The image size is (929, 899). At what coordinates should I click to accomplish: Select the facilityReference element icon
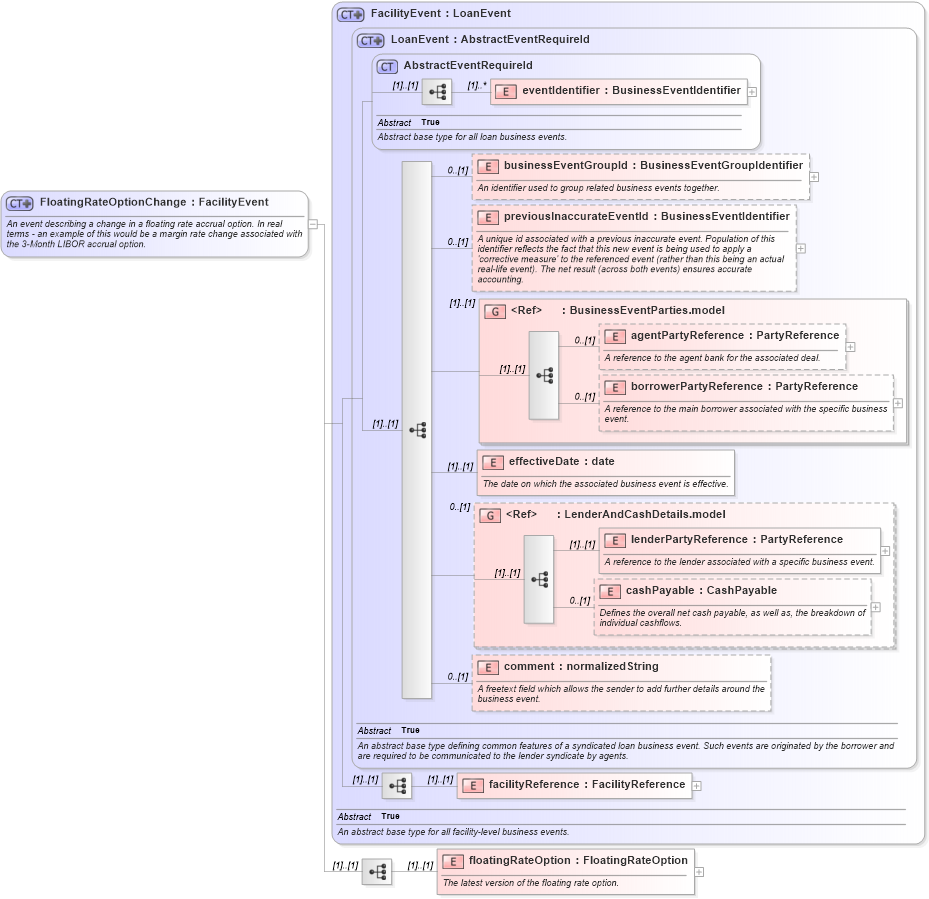pyautogui.click(x=470, y=785)
